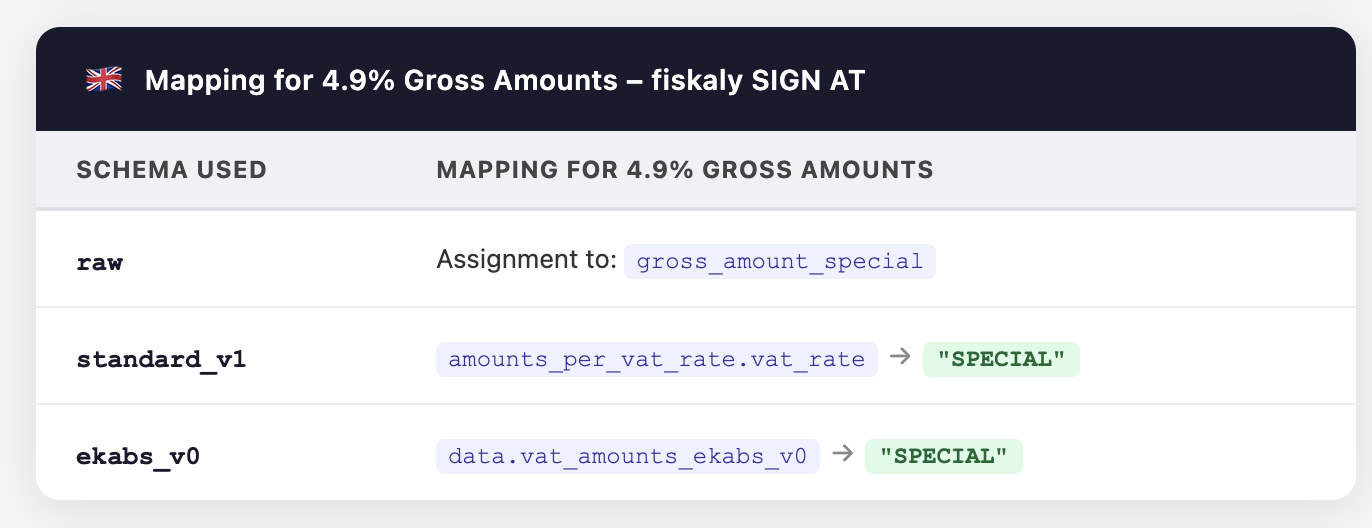Image resolution: width=1372 pixels, height=528 pixels.
Task: Click "SPECIAL" badge in ekabs_v0 row
Action: click(943, 456)
